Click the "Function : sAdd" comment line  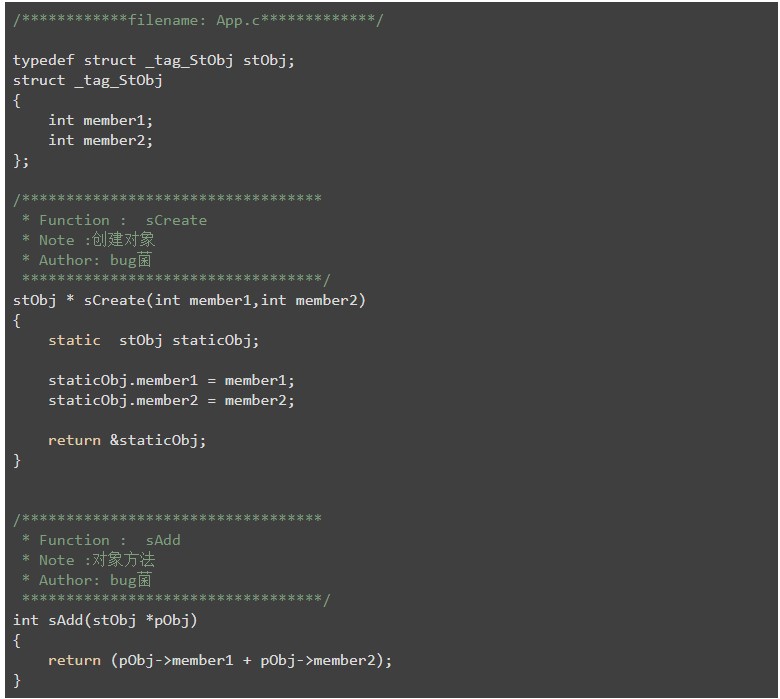pyautogui.click(x=101, y=540)
